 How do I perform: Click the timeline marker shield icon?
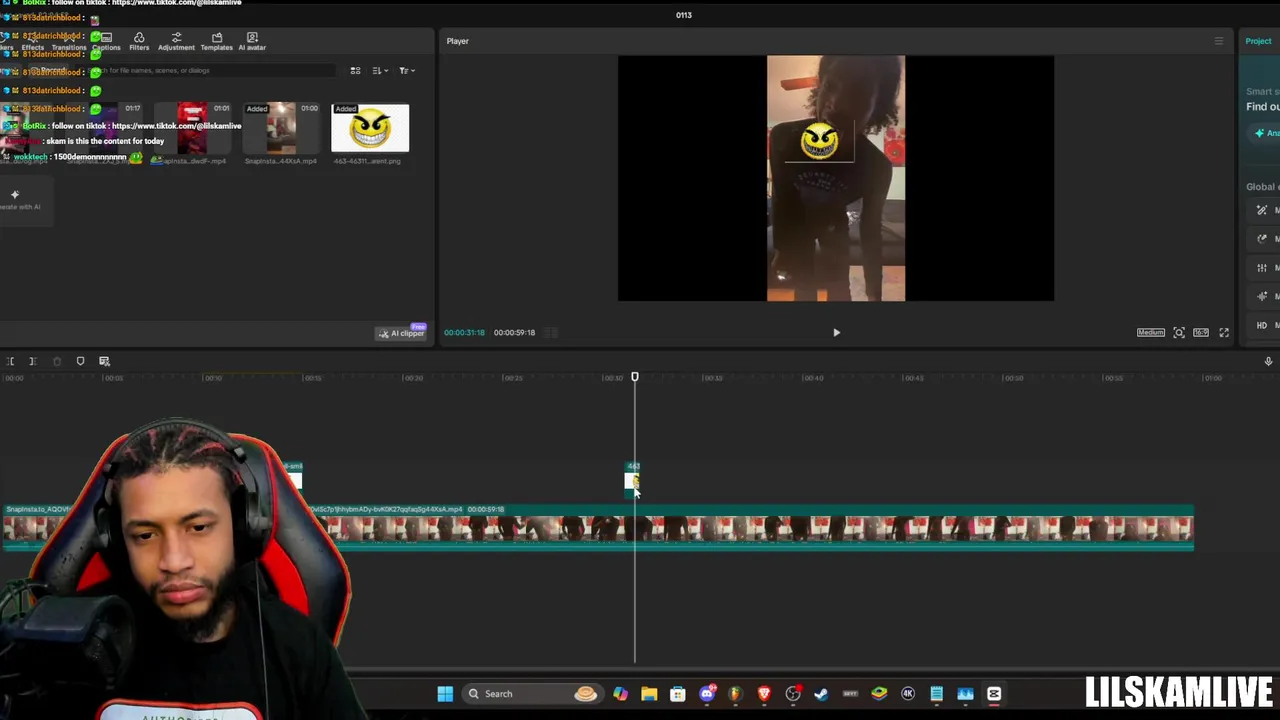coord(80,361)
